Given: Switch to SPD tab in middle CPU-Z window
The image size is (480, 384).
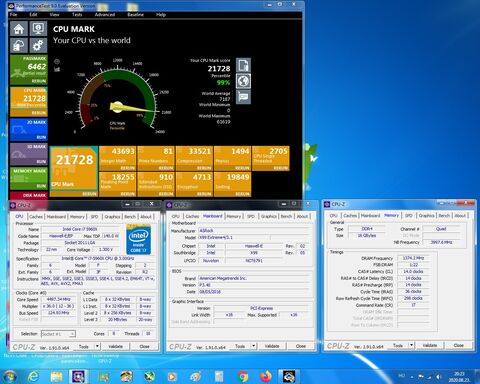Looking at the screenshot, I should pyautogui.click(x=251, y=216).
